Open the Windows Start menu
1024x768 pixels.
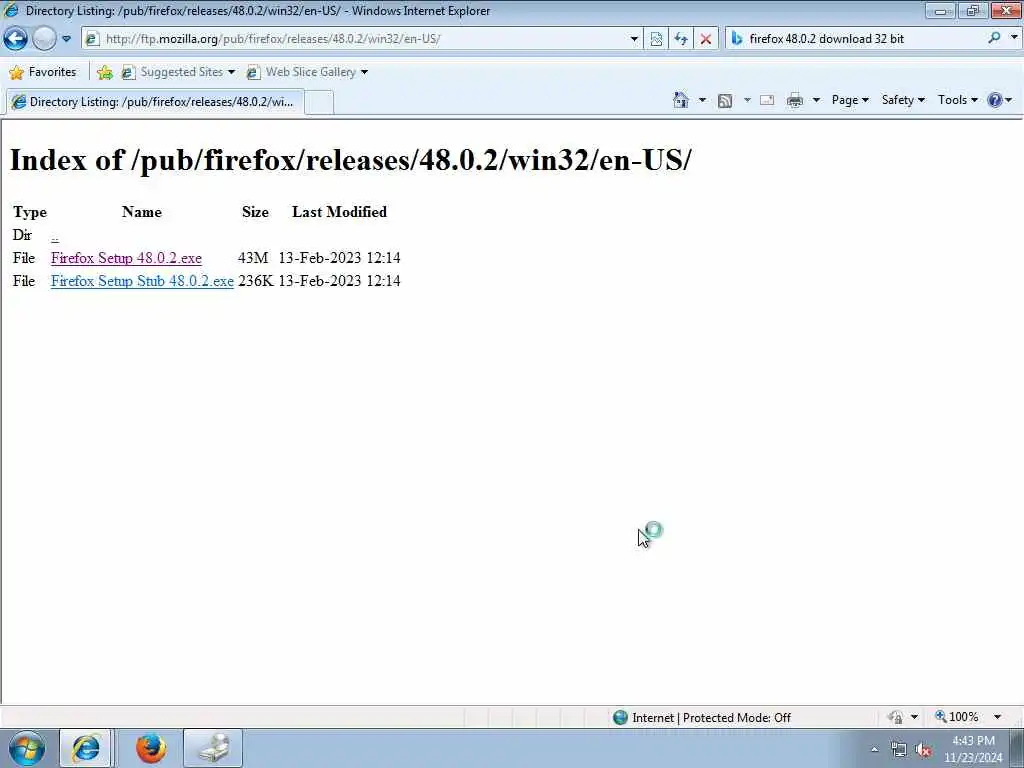click(x=27, y=748)
